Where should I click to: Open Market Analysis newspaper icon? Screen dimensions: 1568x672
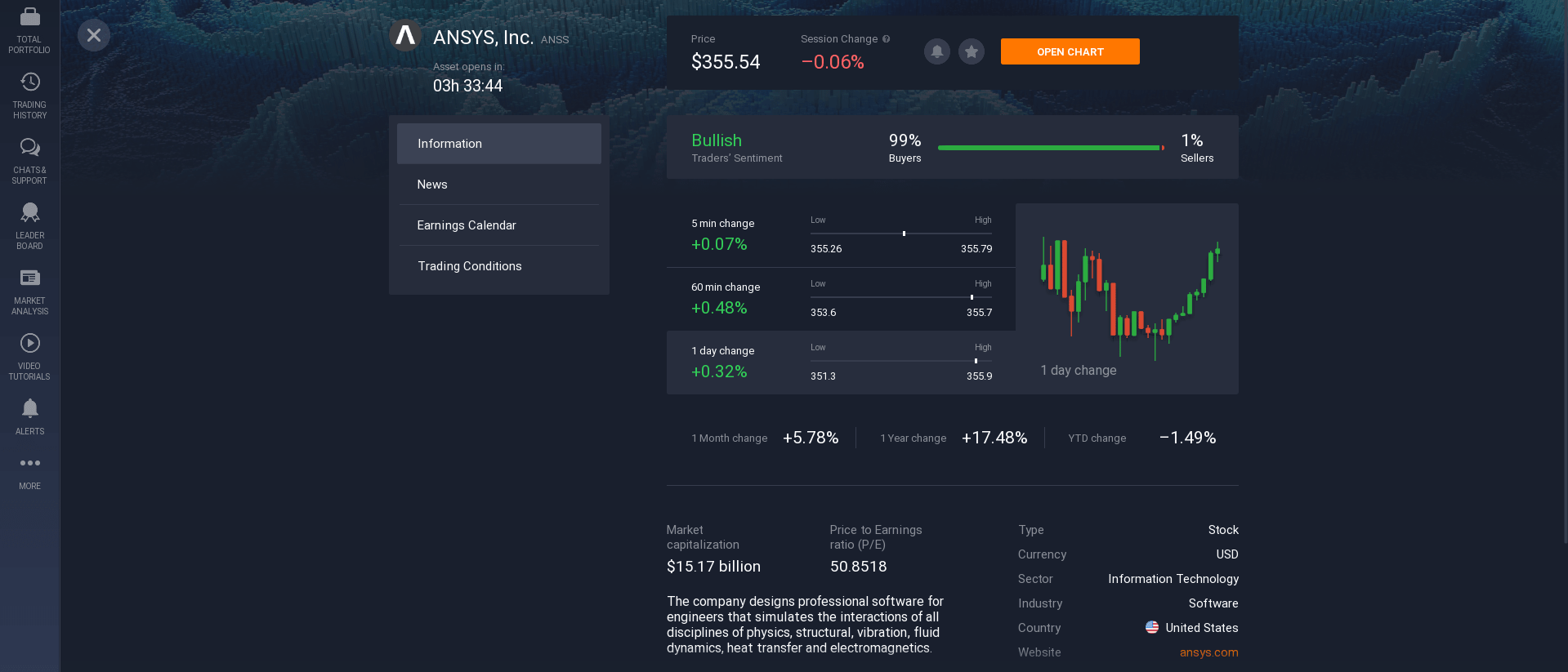[29, 278]
